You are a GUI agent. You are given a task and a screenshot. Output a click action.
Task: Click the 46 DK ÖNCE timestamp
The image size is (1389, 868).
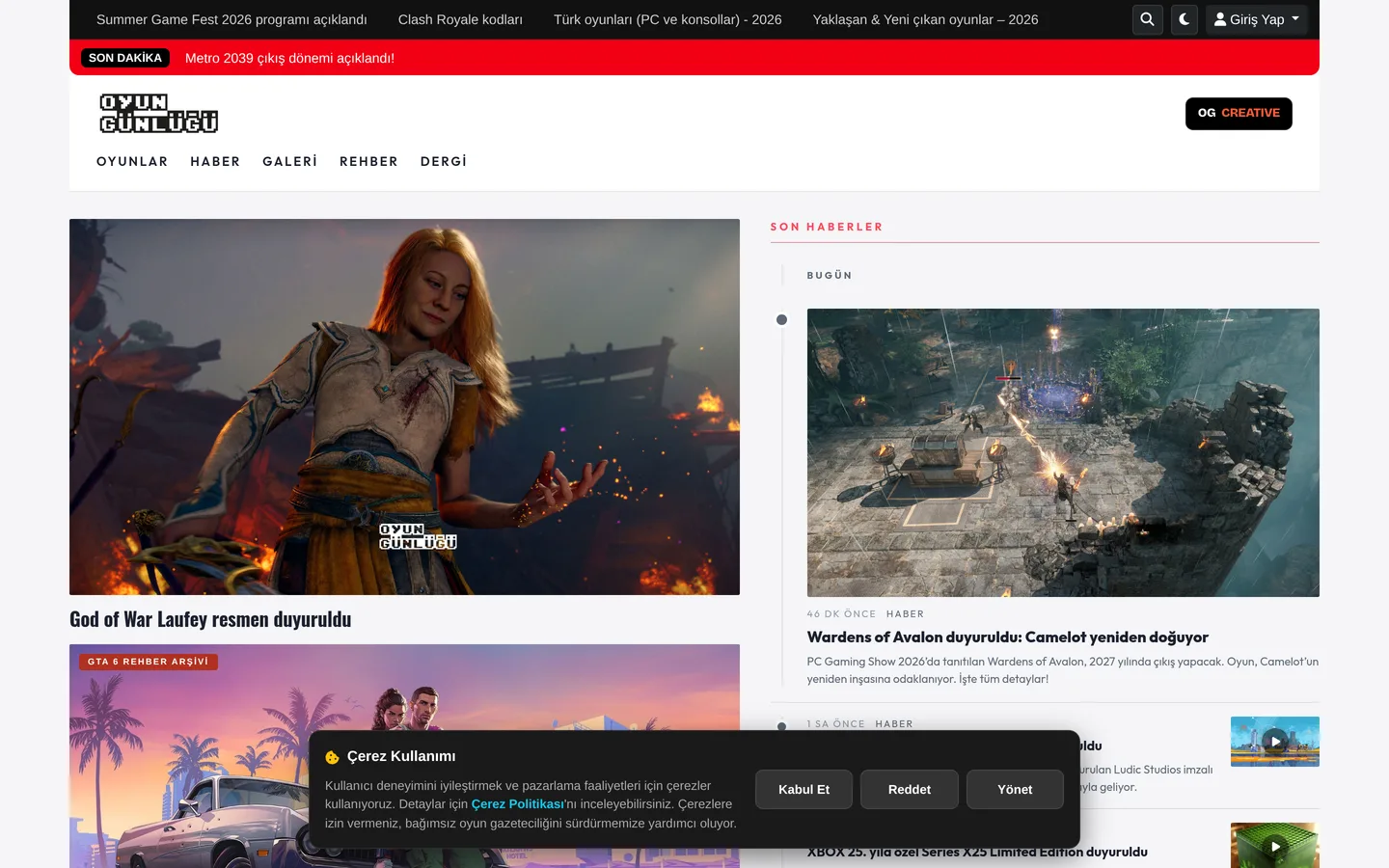pyautogui.click(x=841, y=614)
